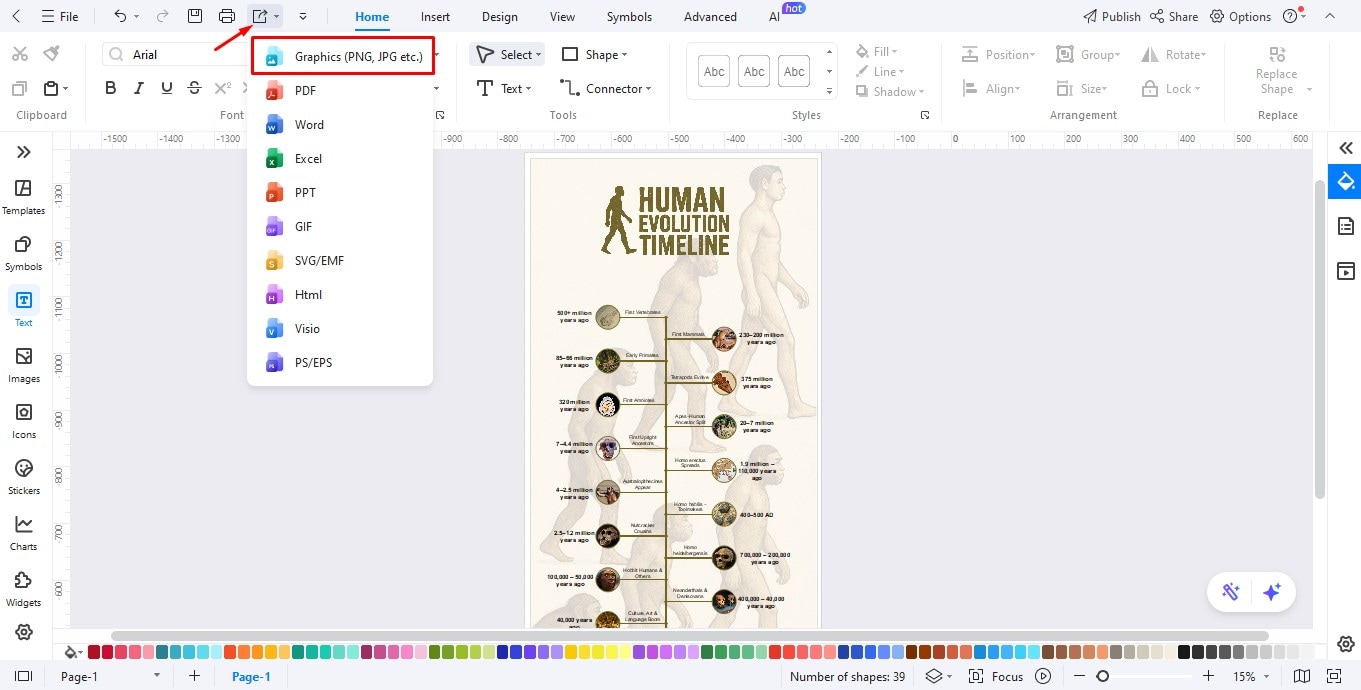Open the Replace Shape button
The image size is (1361, 690).
pos(1277,71)
